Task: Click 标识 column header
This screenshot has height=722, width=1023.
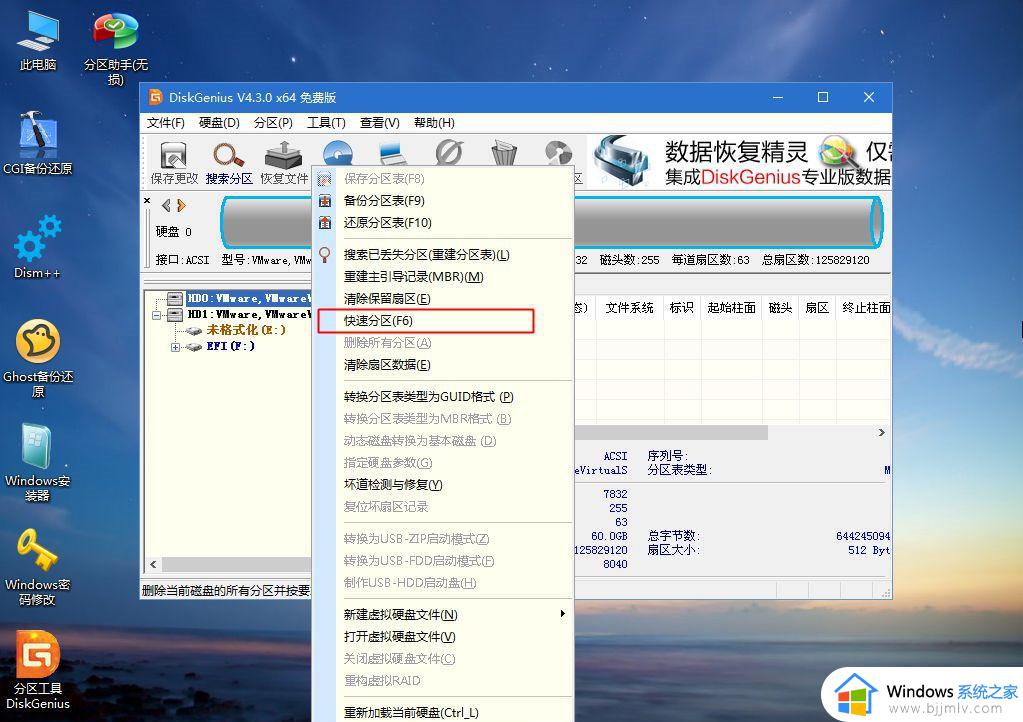Action: point(682,308)
